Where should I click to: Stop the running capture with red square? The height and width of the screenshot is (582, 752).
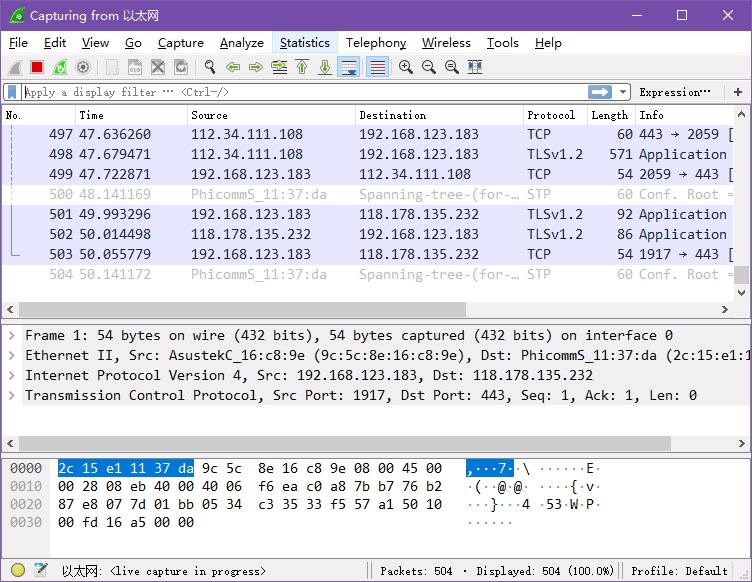[37, 67]
